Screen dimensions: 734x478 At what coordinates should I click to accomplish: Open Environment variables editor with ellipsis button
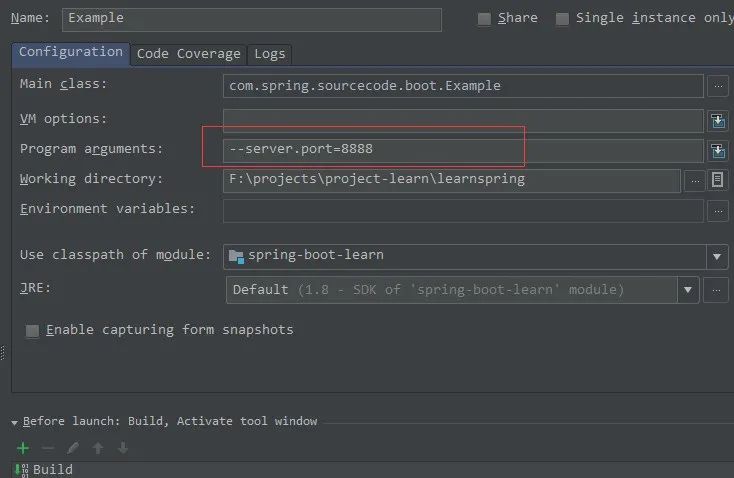coord(717,211)
